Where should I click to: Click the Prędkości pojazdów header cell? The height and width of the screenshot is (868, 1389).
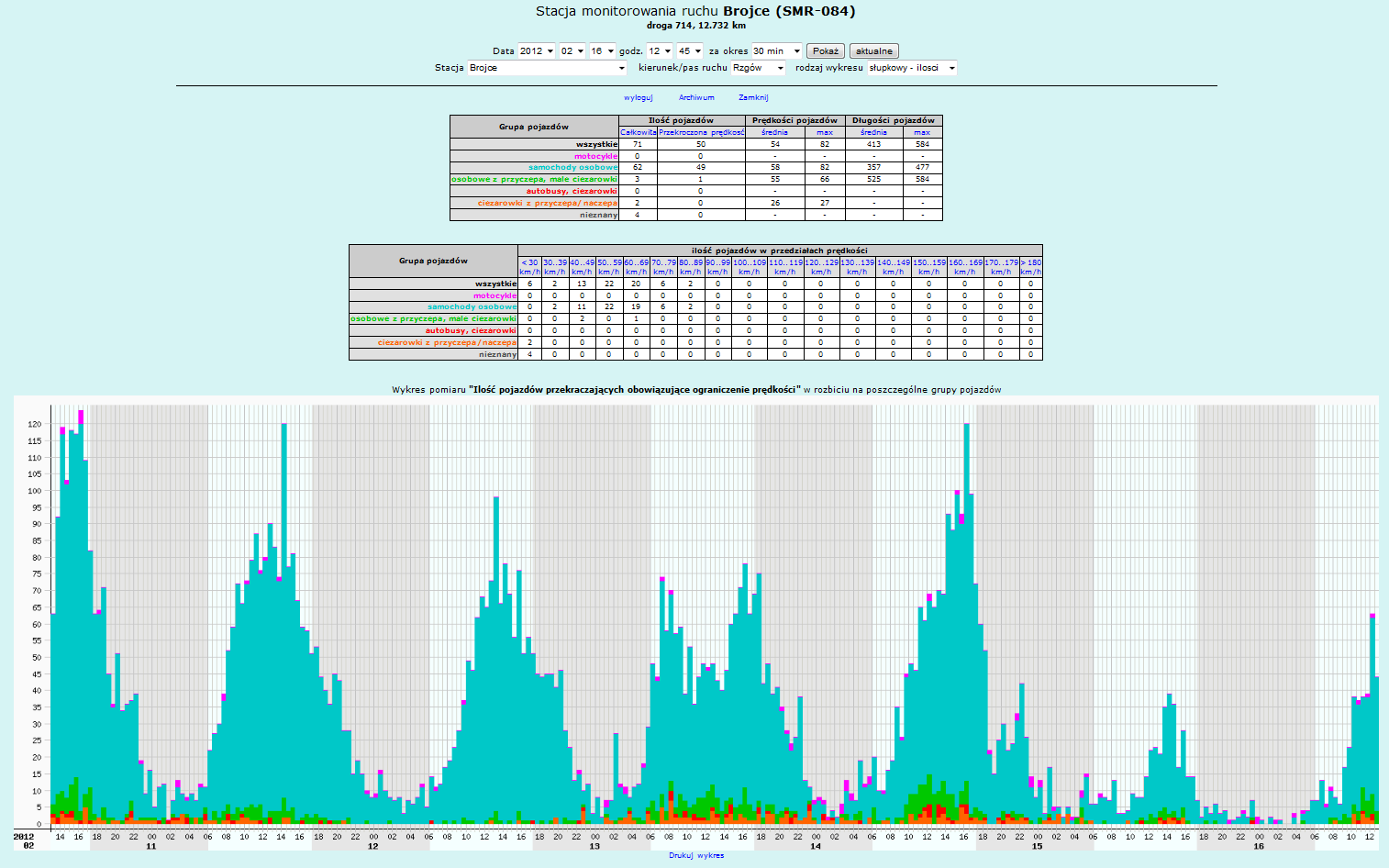pyautogui.click(x=795, y=120)
